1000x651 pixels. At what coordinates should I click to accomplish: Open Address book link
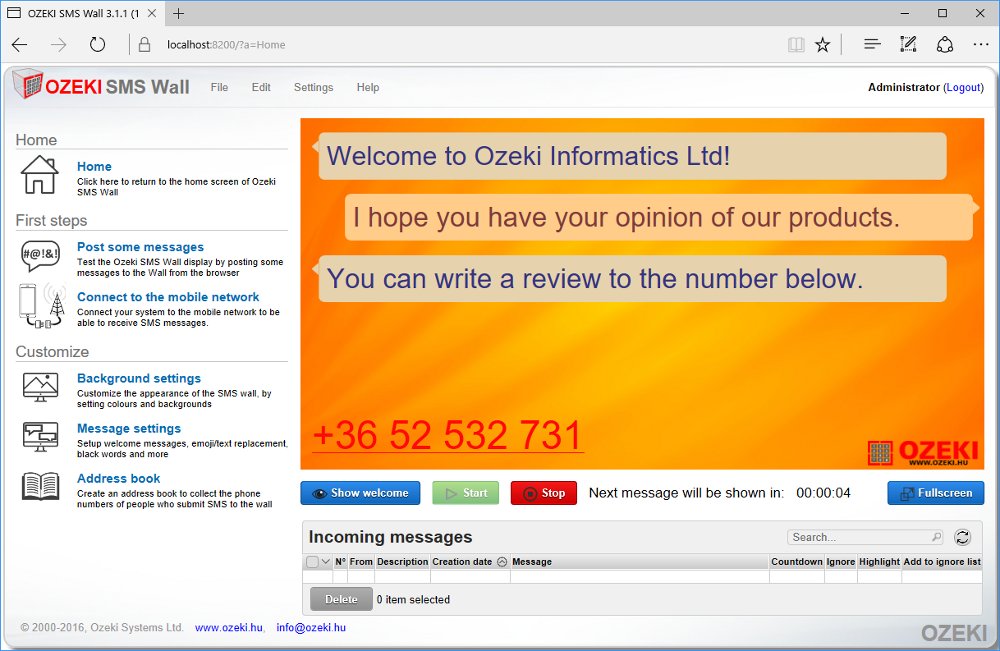[119, 478]
